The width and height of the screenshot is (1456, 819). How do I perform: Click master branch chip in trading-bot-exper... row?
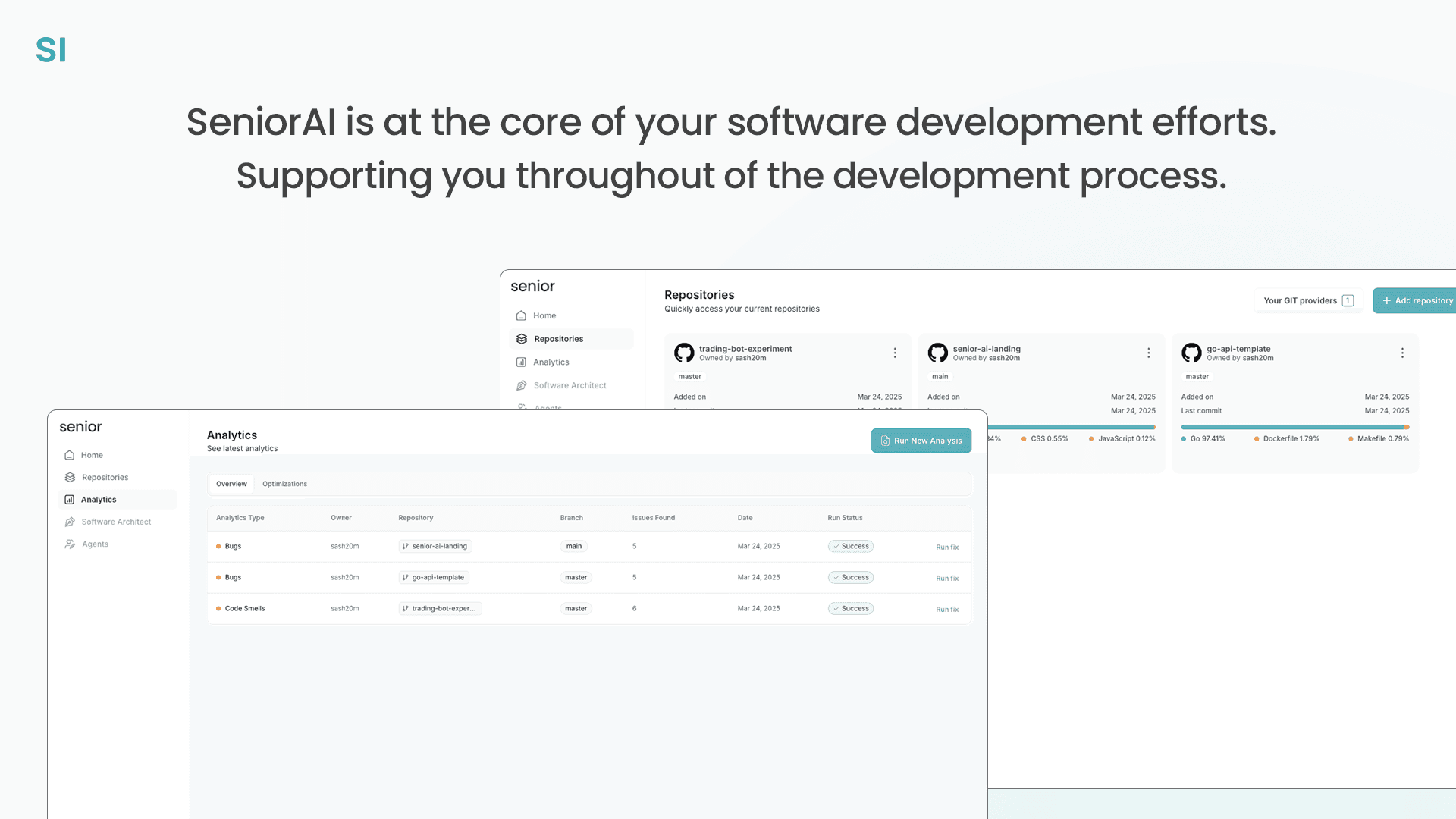[x=576, y=608]
